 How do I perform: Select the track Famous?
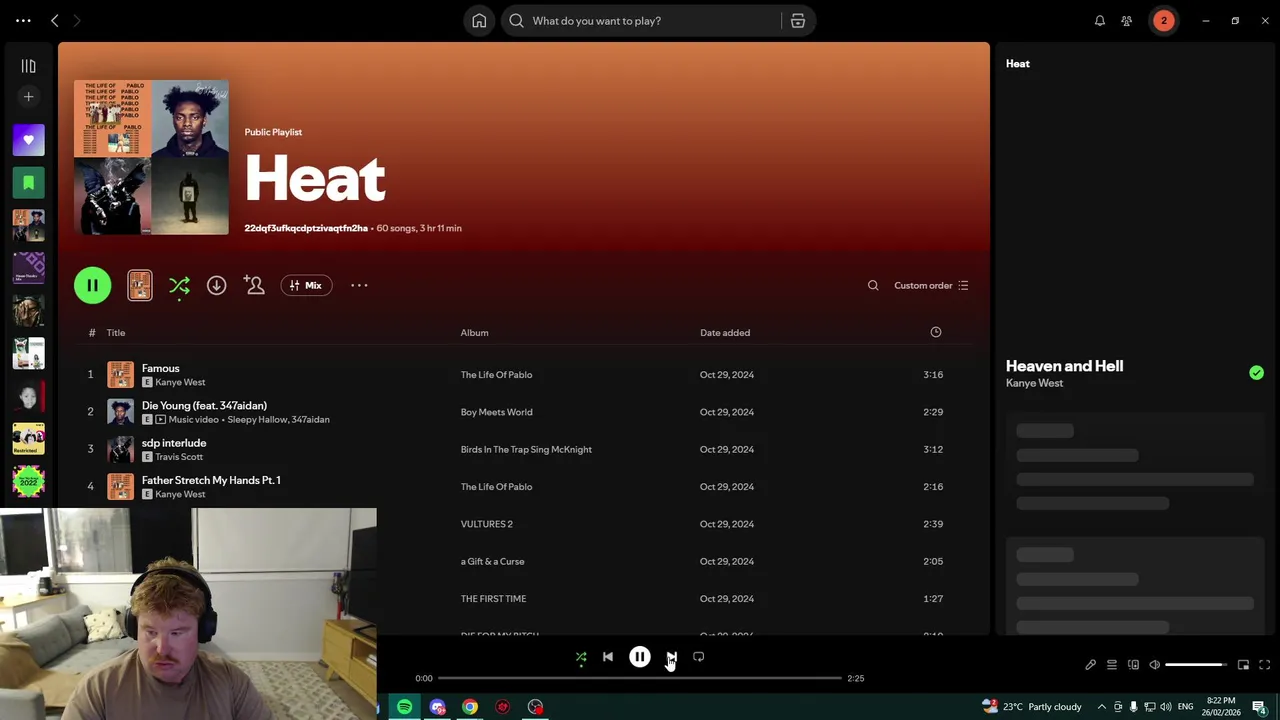pyautogui.click(x=160, y=368)
